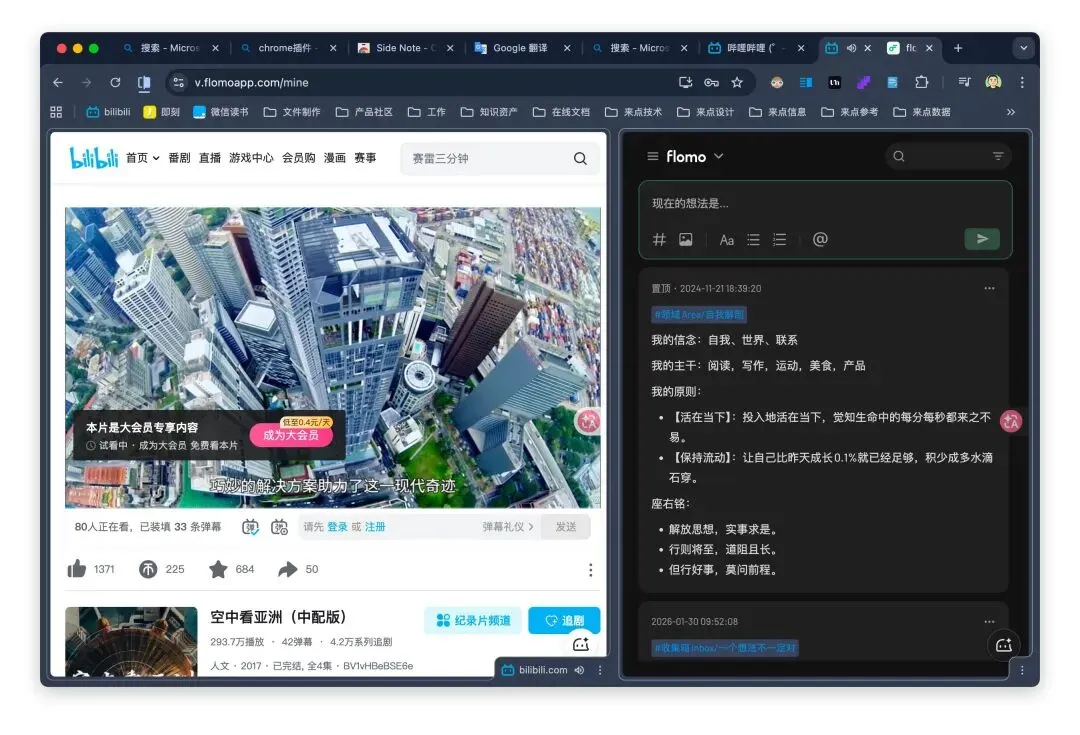Give coins to the video
This screenshot has height=735, width=1080.
coord(148,569)
